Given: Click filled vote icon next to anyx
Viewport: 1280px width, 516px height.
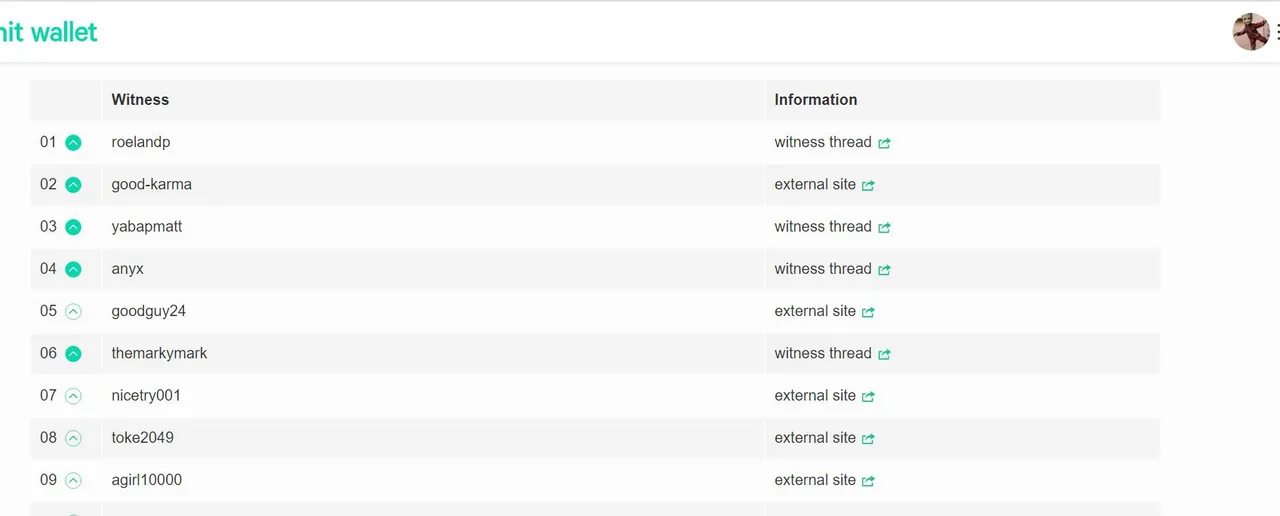Looking at the screenshot, I should [73, 269].
